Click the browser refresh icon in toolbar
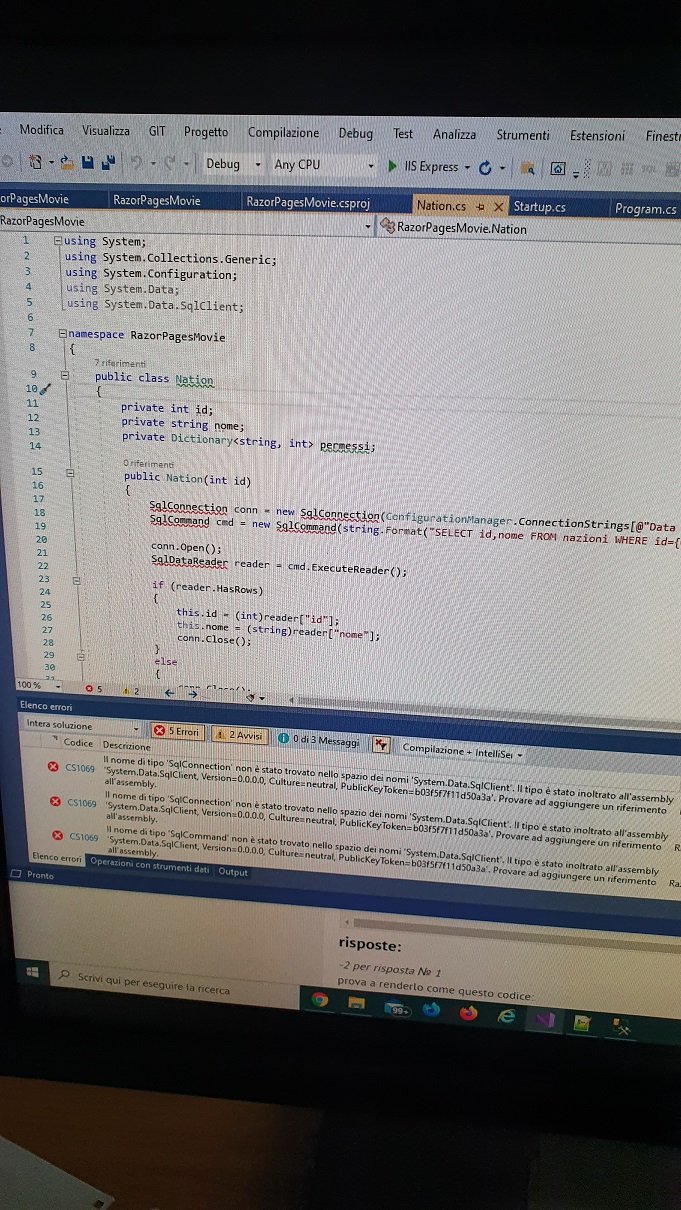The image size is (681, 1210). coord(485,168)
